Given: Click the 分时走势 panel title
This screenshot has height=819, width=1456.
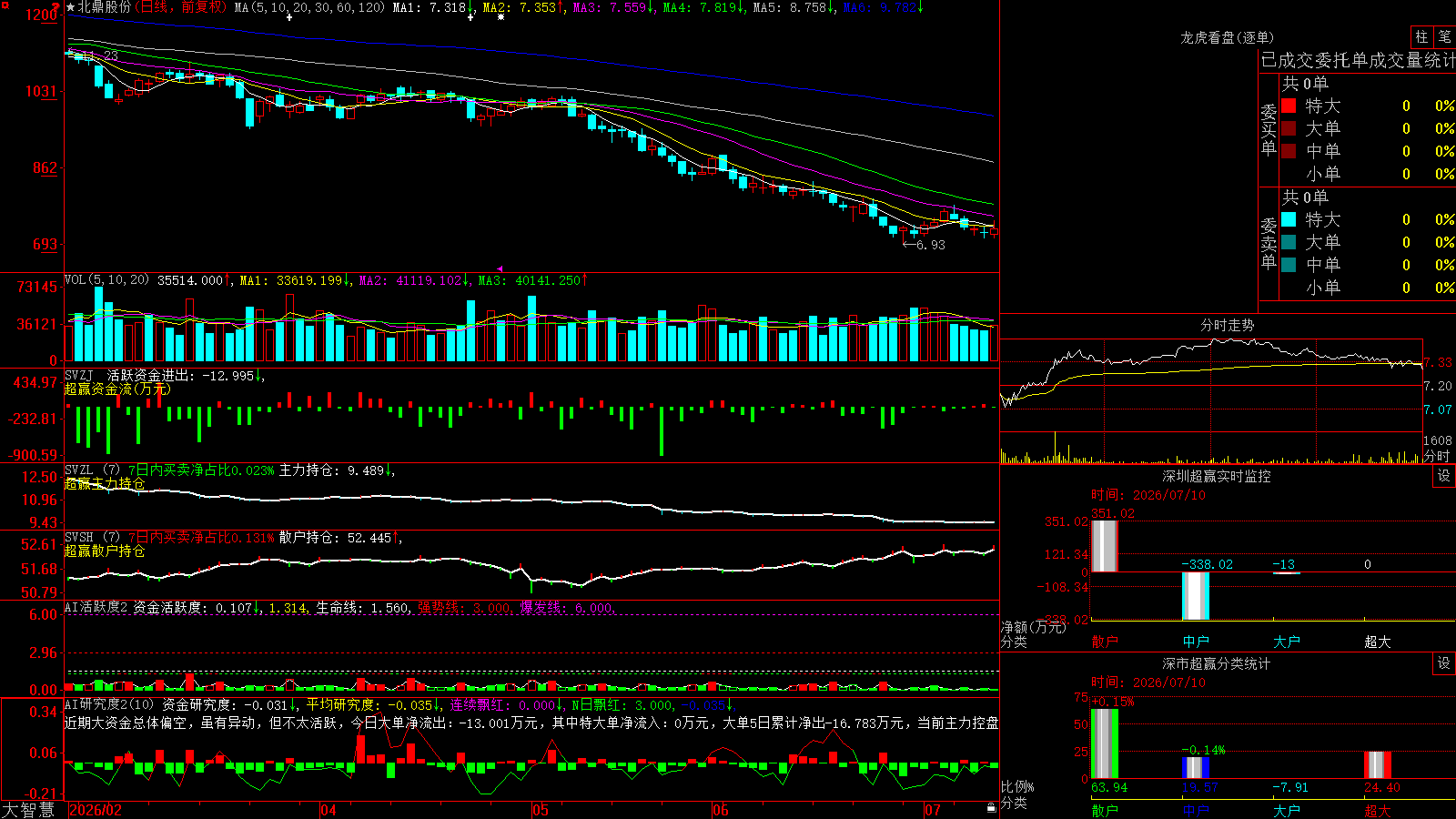Looking at the screenshot, I should click(1228, 325).
